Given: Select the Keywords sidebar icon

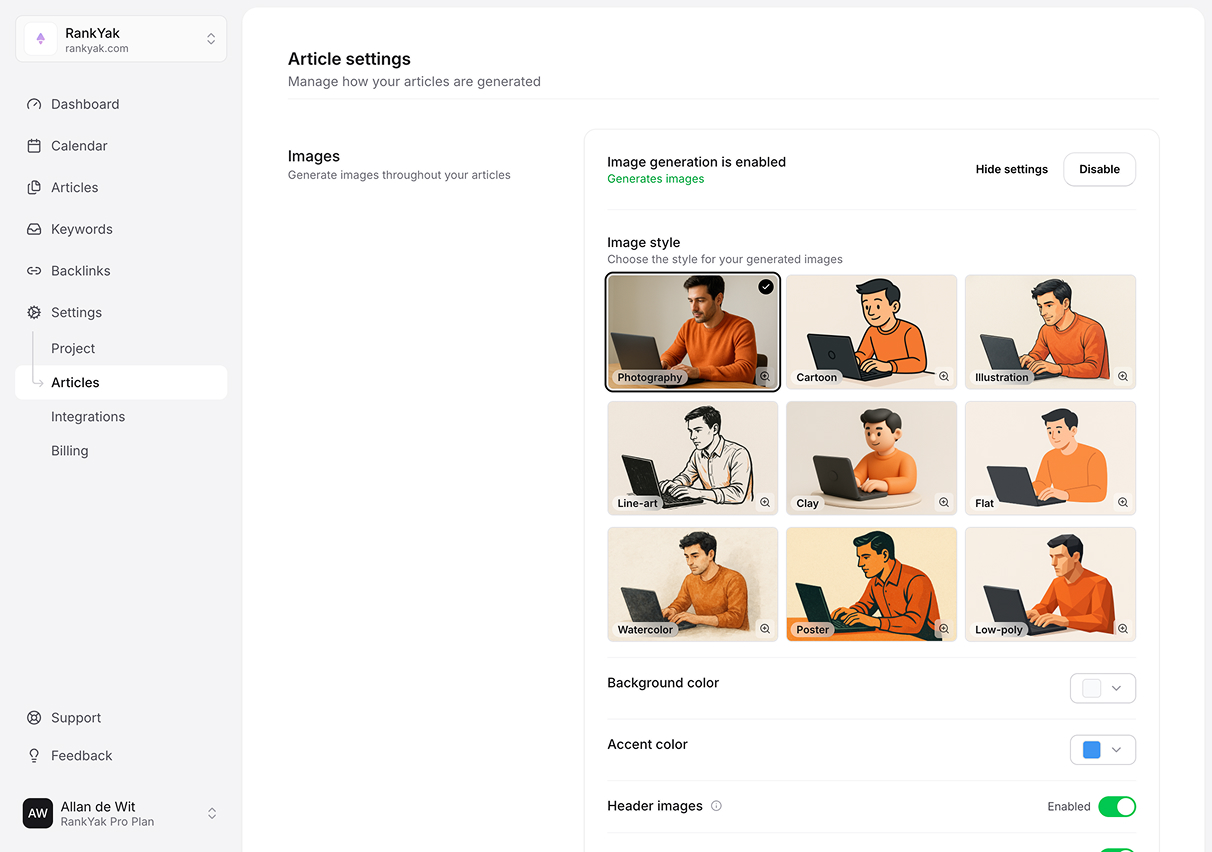Looking at the screenshot, I should point(33,229).
